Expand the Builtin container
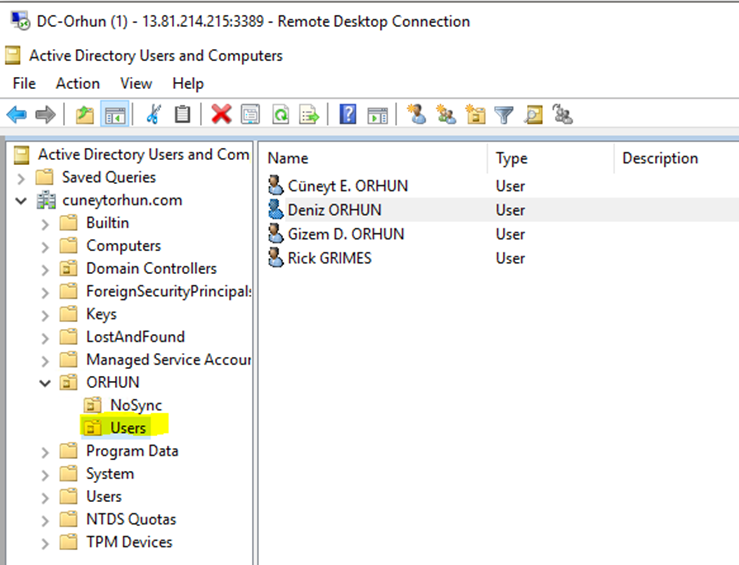Image resolution: width=739 pixels, height=565 pixels. (45, 224)
